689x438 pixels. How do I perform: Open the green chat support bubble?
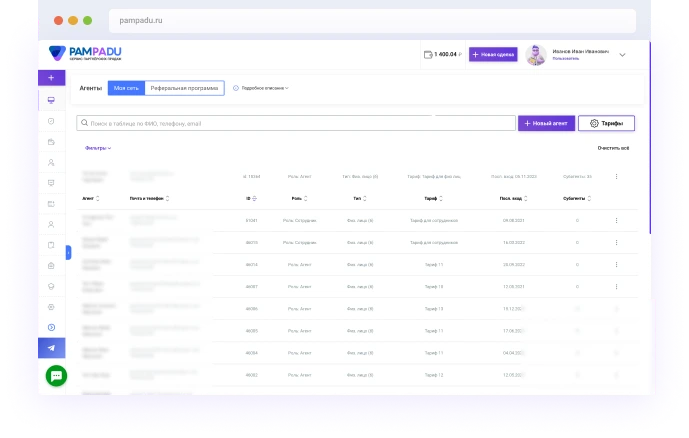(56, 376)
